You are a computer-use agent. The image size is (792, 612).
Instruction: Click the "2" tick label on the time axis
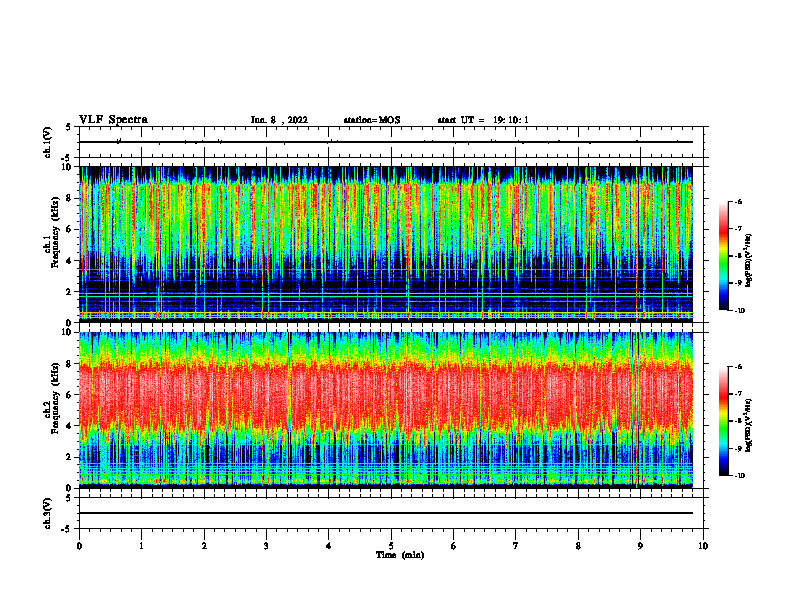204,546
